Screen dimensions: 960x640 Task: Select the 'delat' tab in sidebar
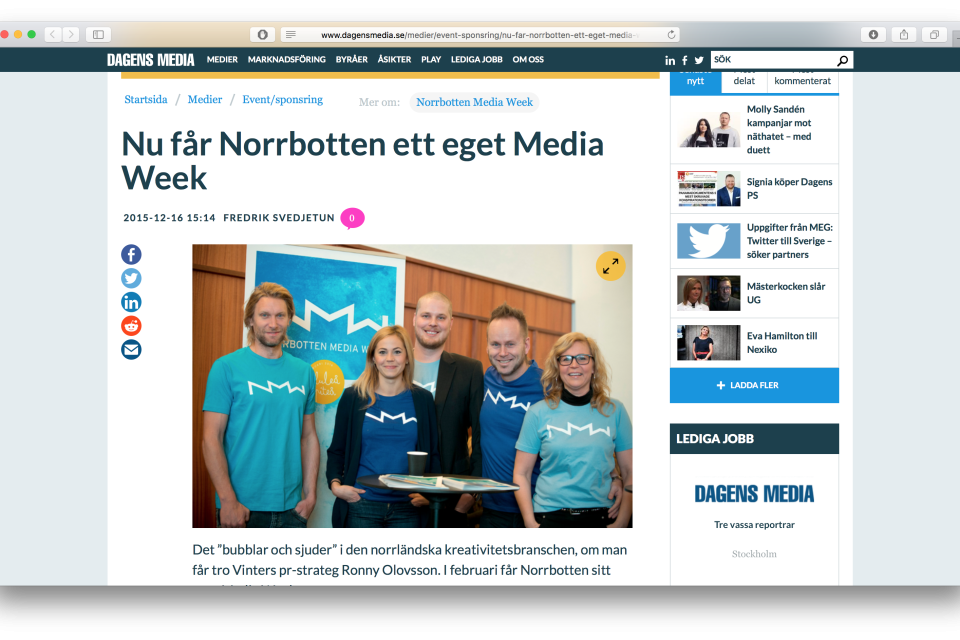click(744, 82)
